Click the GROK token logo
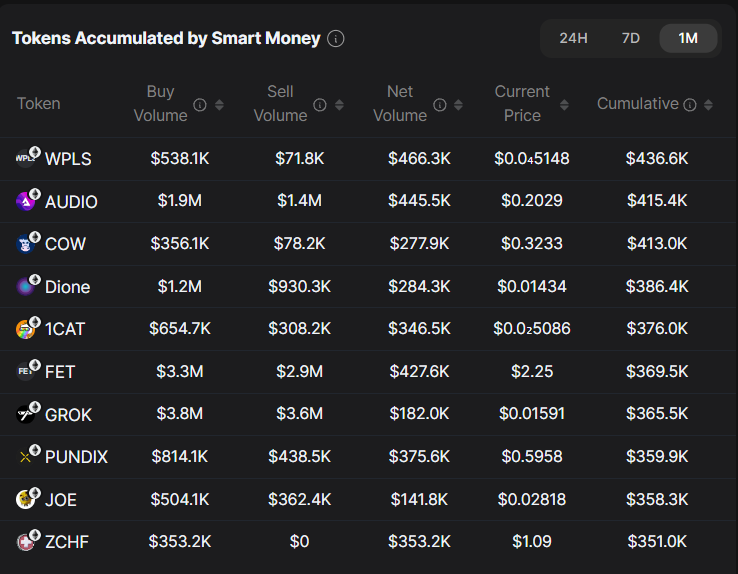 coord(27,413)
